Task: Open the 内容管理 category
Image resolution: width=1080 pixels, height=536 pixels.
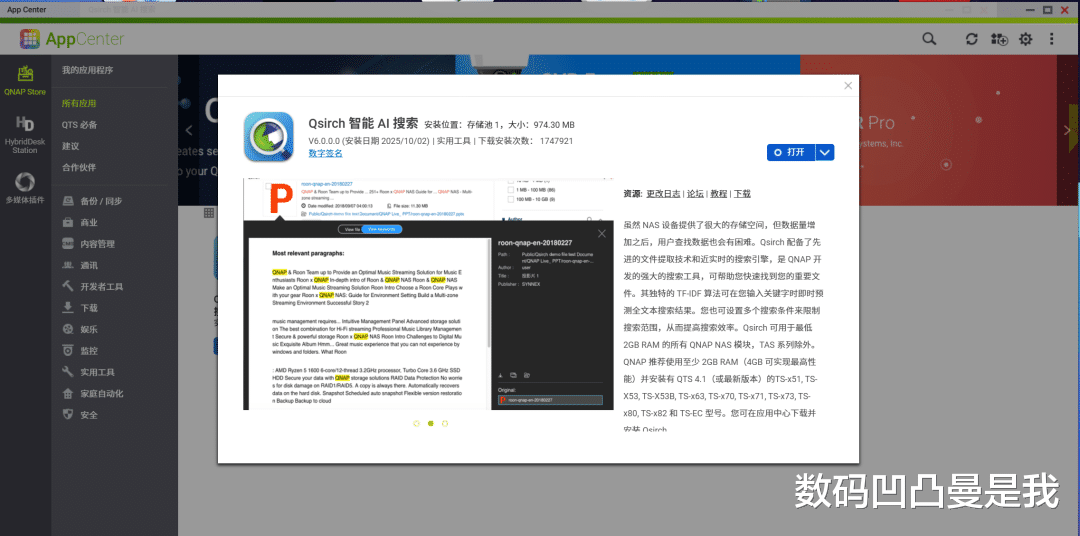Action: [88, 244]
